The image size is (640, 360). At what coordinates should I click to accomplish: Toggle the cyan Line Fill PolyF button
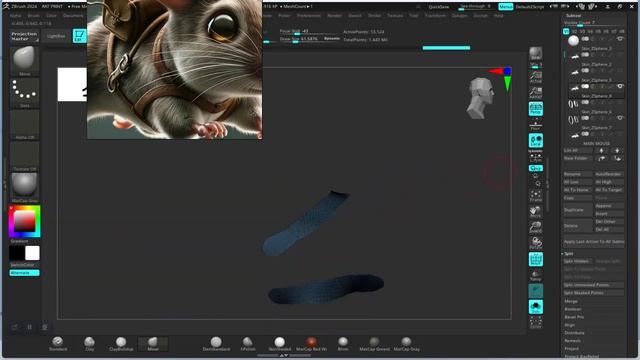click(x=536, y=259)
